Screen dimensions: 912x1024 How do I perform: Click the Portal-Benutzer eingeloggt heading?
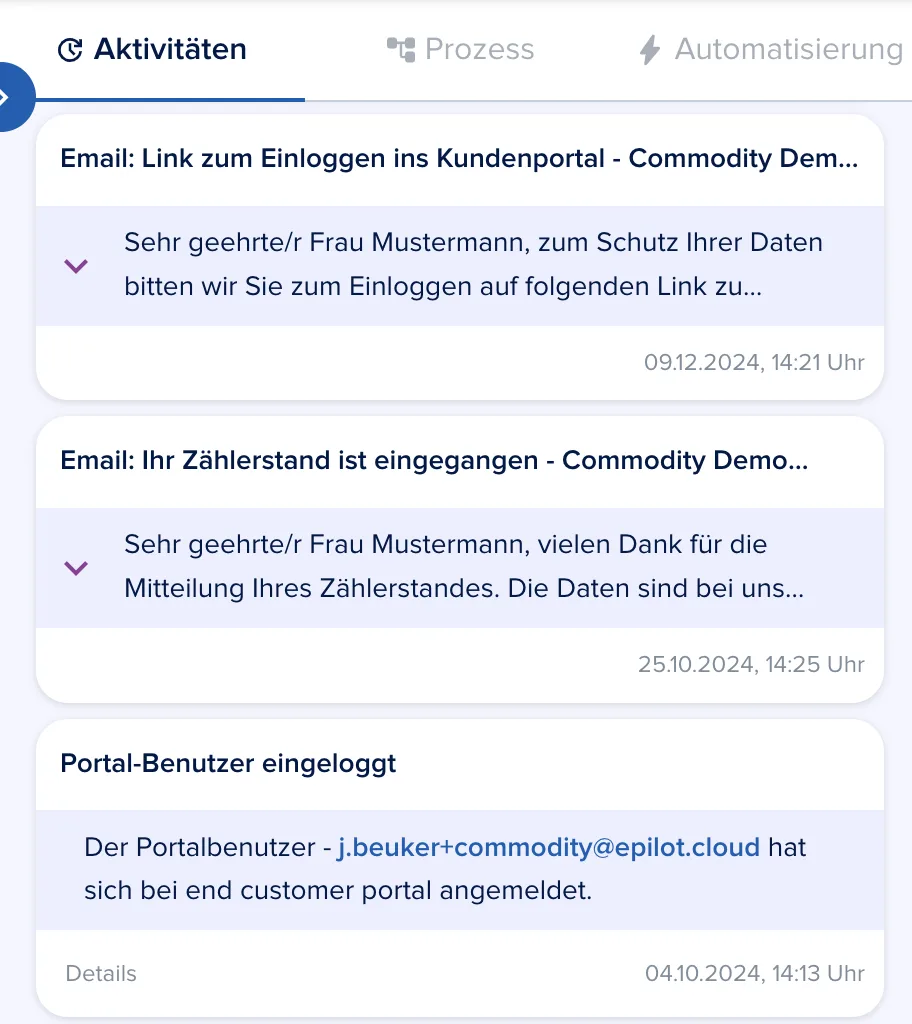[x=228, y=763]
